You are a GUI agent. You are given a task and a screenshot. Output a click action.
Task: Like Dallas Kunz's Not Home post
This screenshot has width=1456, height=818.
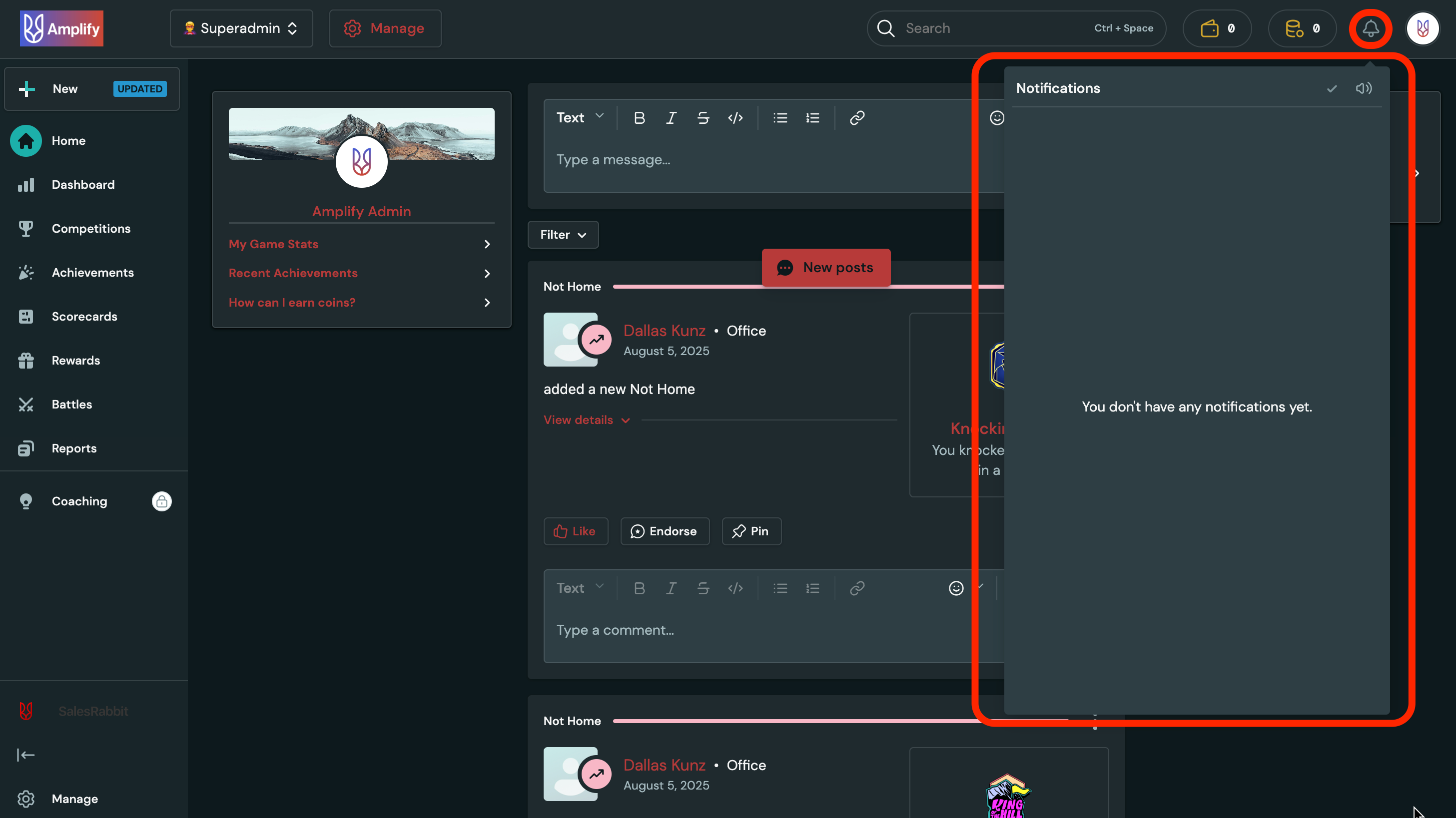pos(576,531)
